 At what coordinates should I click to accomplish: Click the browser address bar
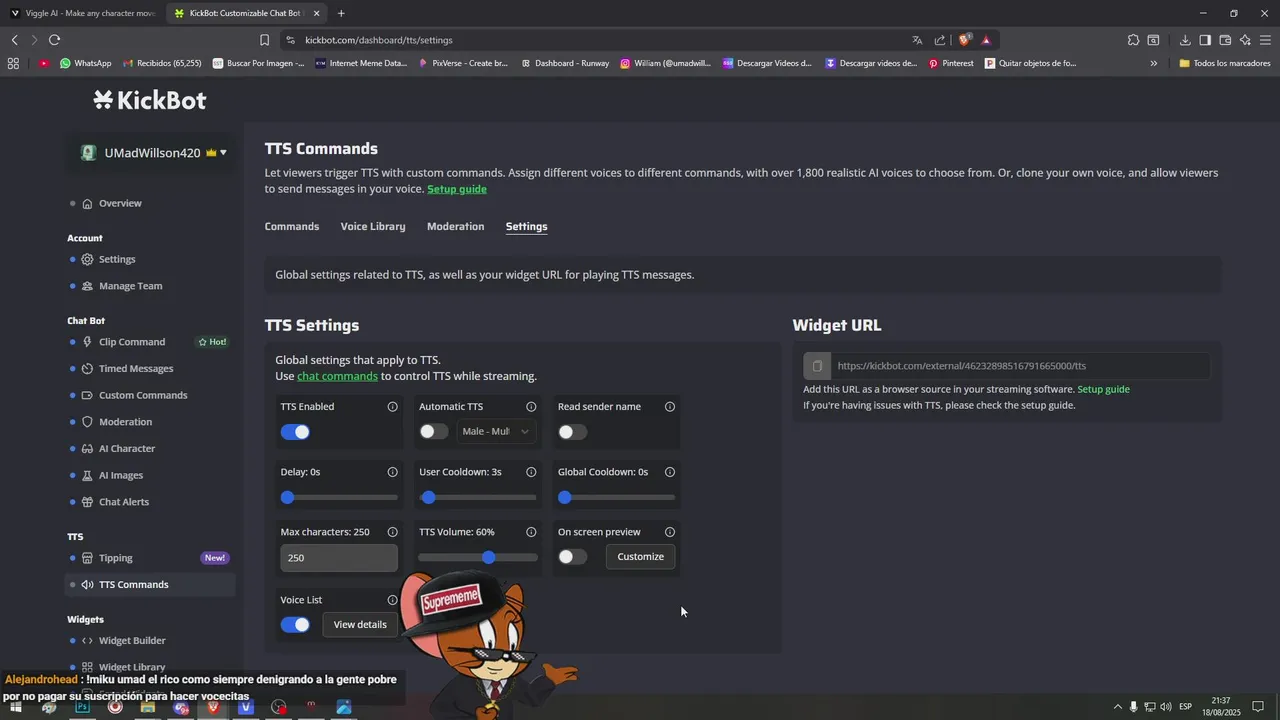click(x=600, y=40)
